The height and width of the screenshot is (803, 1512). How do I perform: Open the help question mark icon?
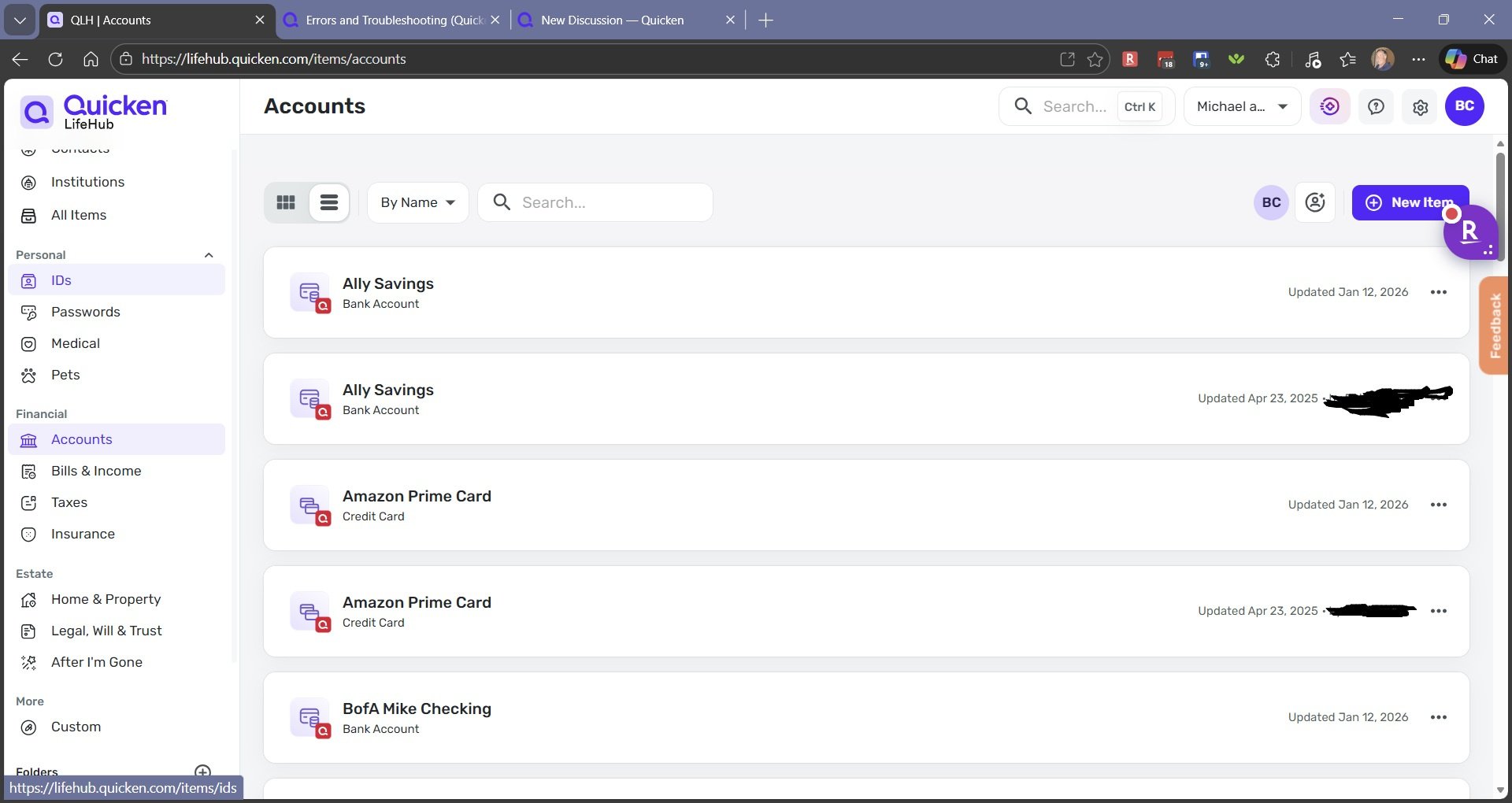point(1376,106)
